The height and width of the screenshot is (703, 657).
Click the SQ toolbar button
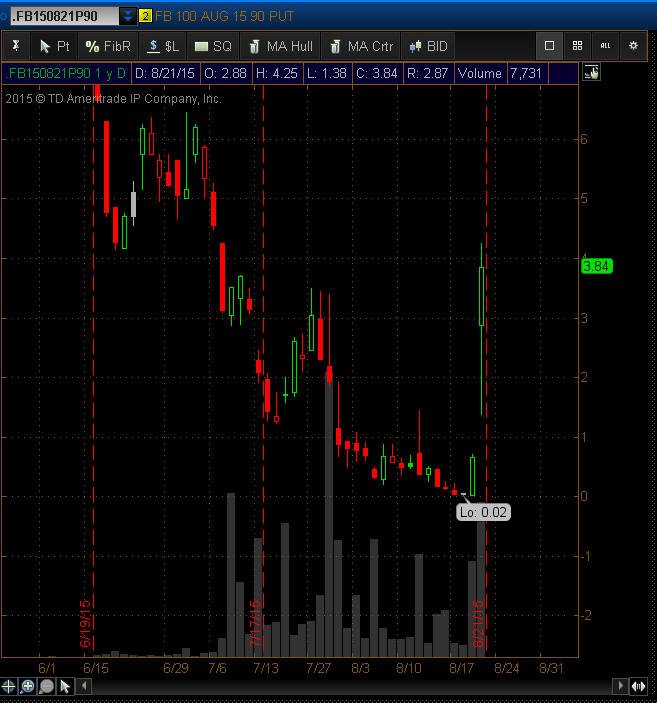tap(213, 46)
